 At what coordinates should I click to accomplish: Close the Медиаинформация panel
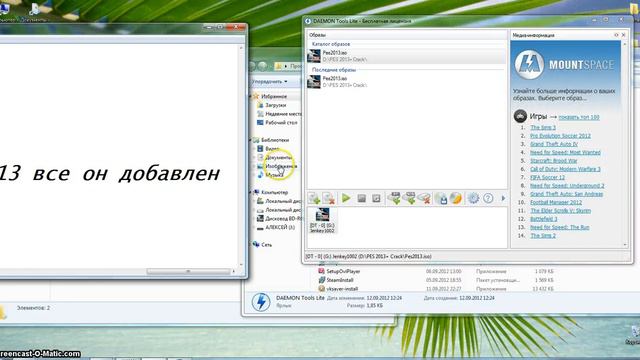coord(623,35)
